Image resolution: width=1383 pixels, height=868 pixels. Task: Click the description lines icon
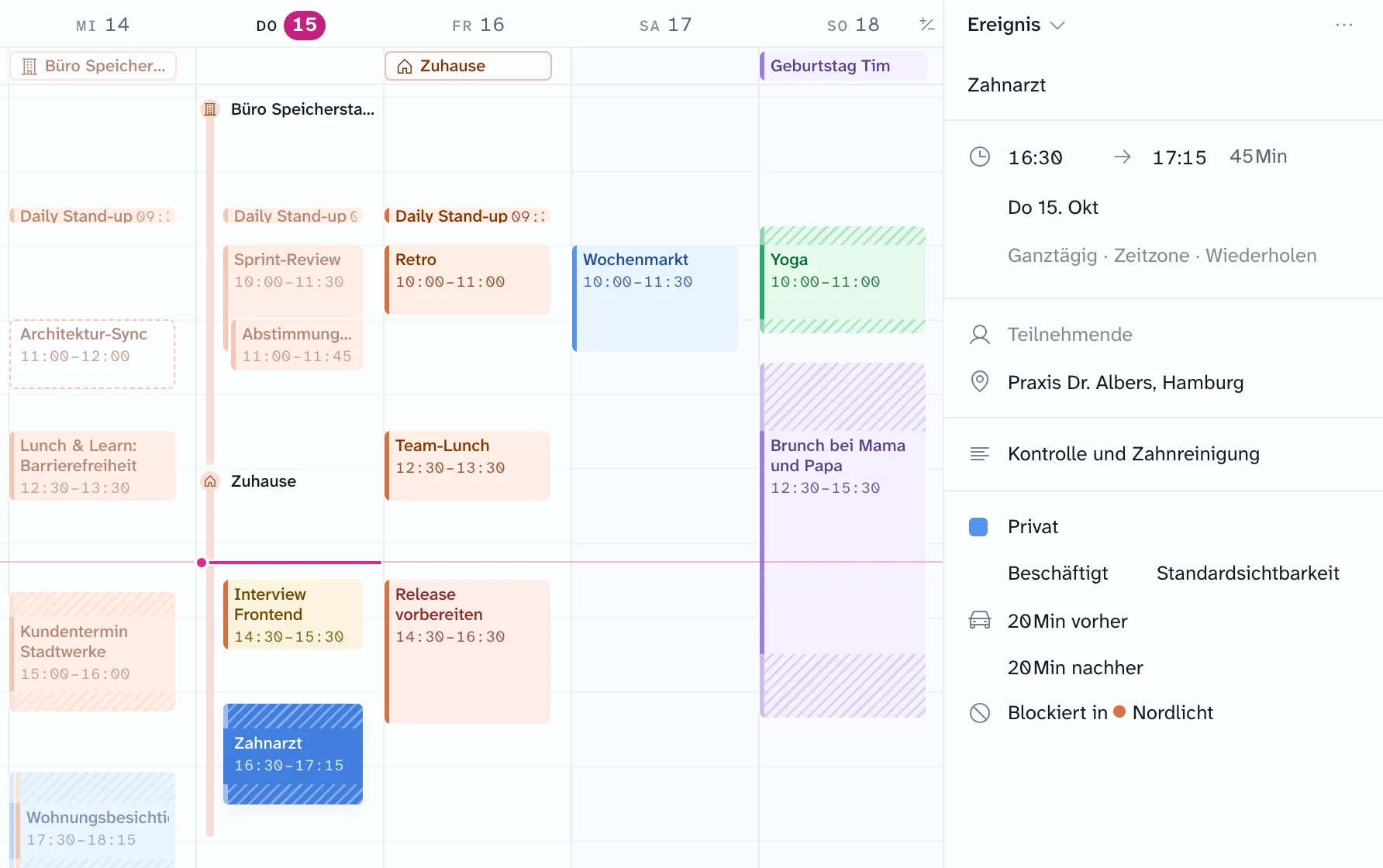tap(980, 454)
